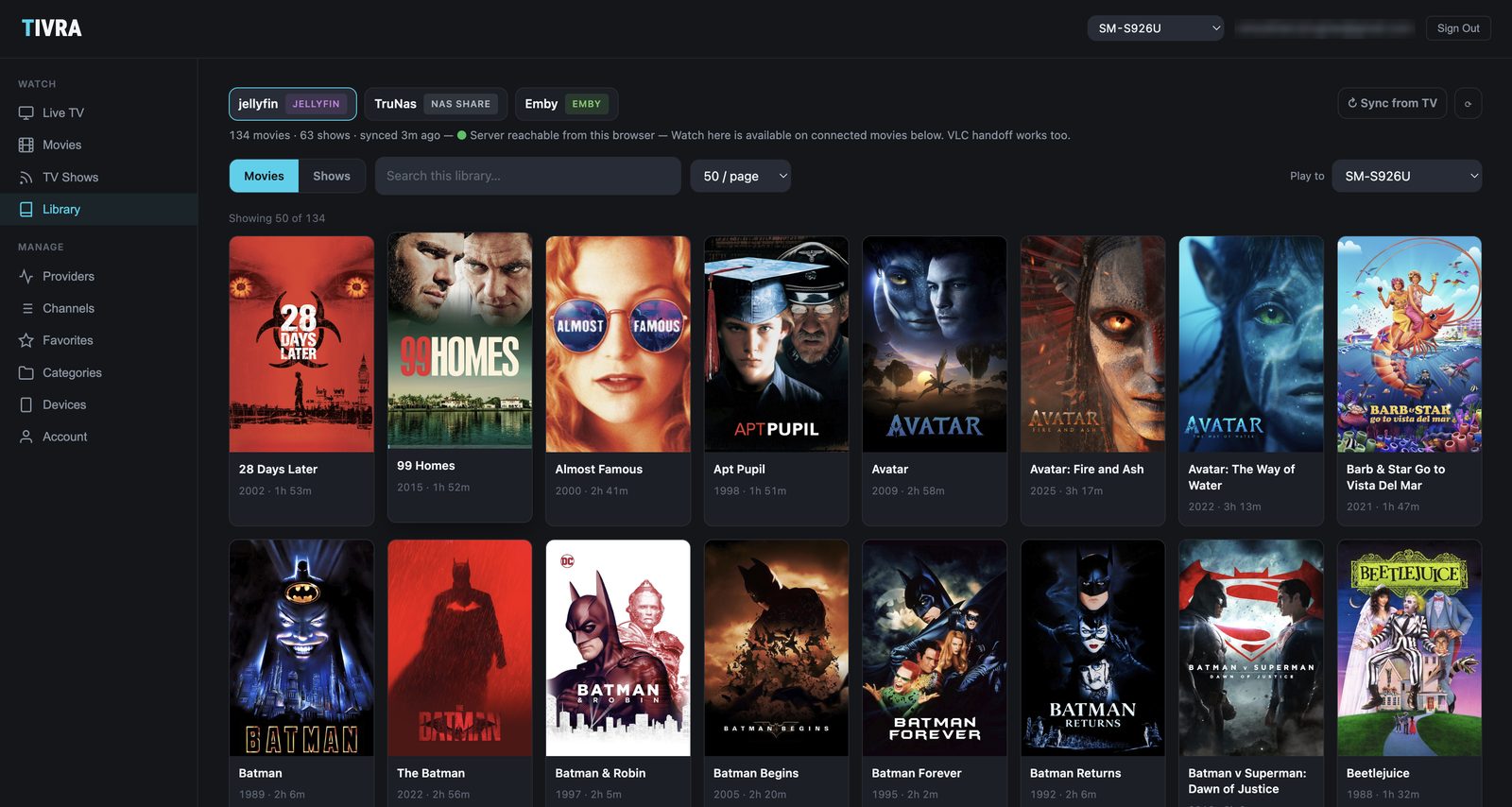Open the Almost Famous poster

[x=618, y=344]
